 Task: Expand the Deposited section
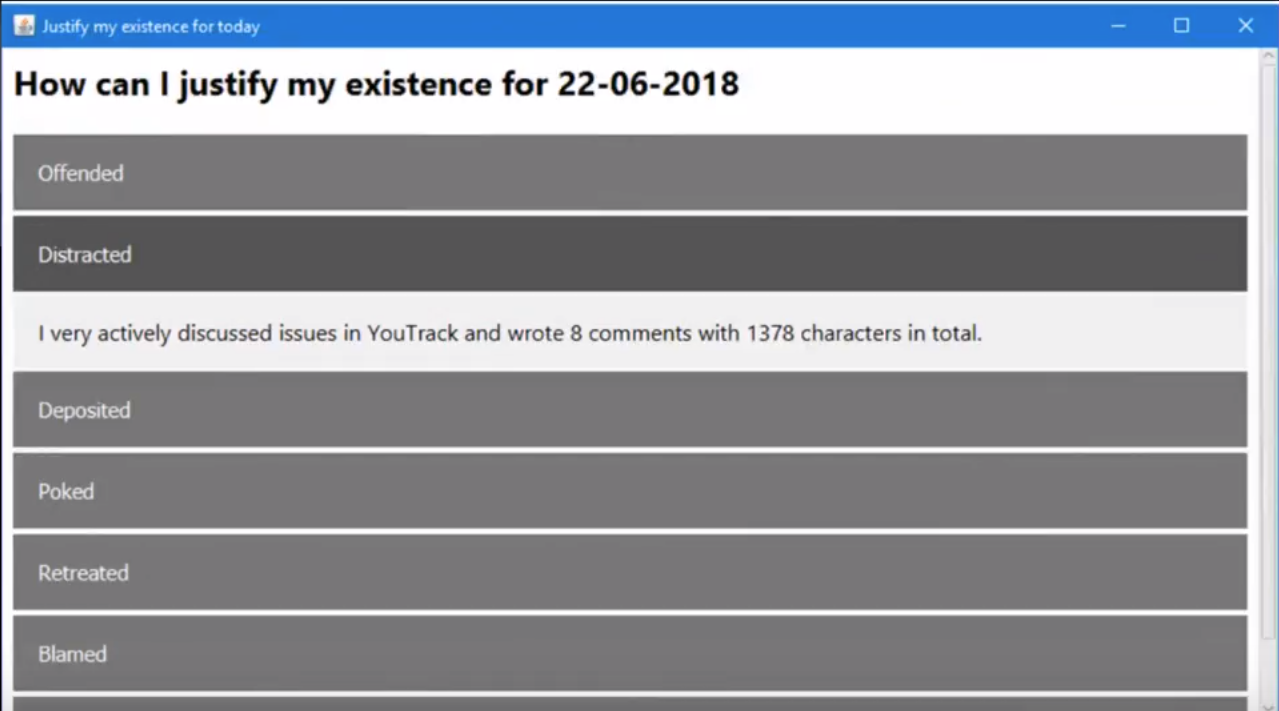pos(630,410)
